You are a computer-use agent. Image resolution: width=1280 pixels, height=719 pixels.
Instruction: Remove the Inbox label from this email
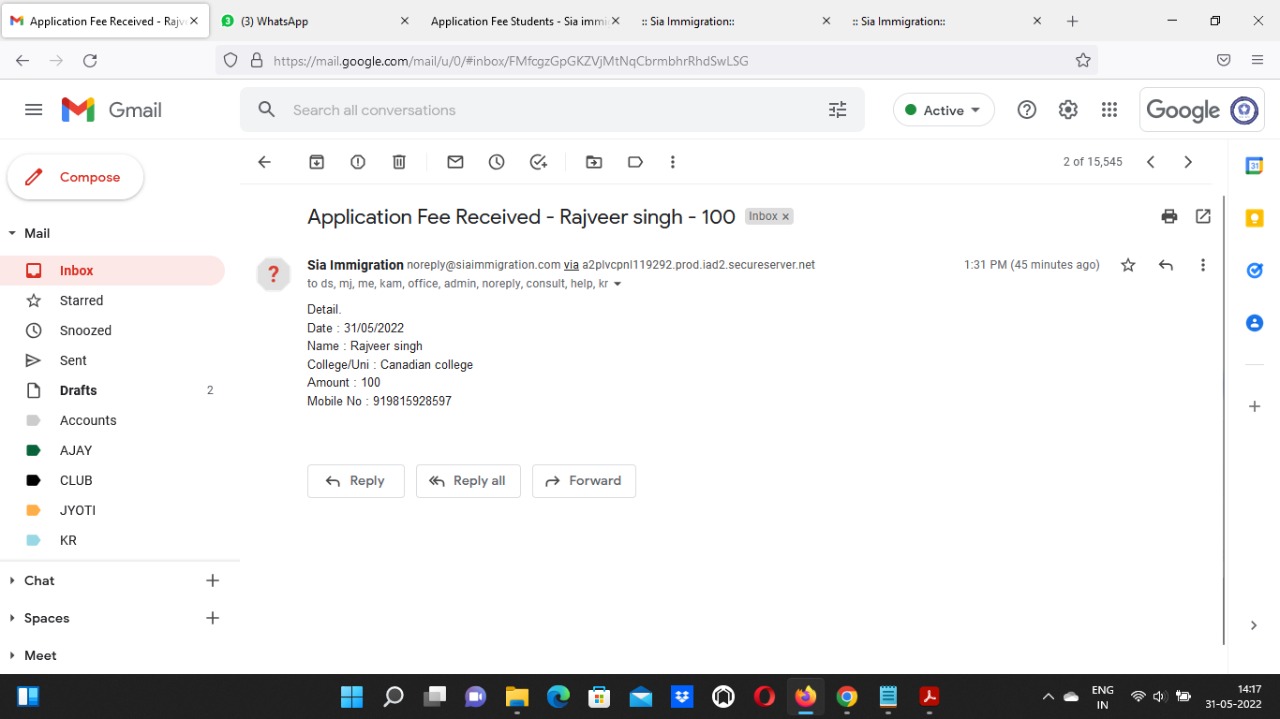click(x=786, y=217)
